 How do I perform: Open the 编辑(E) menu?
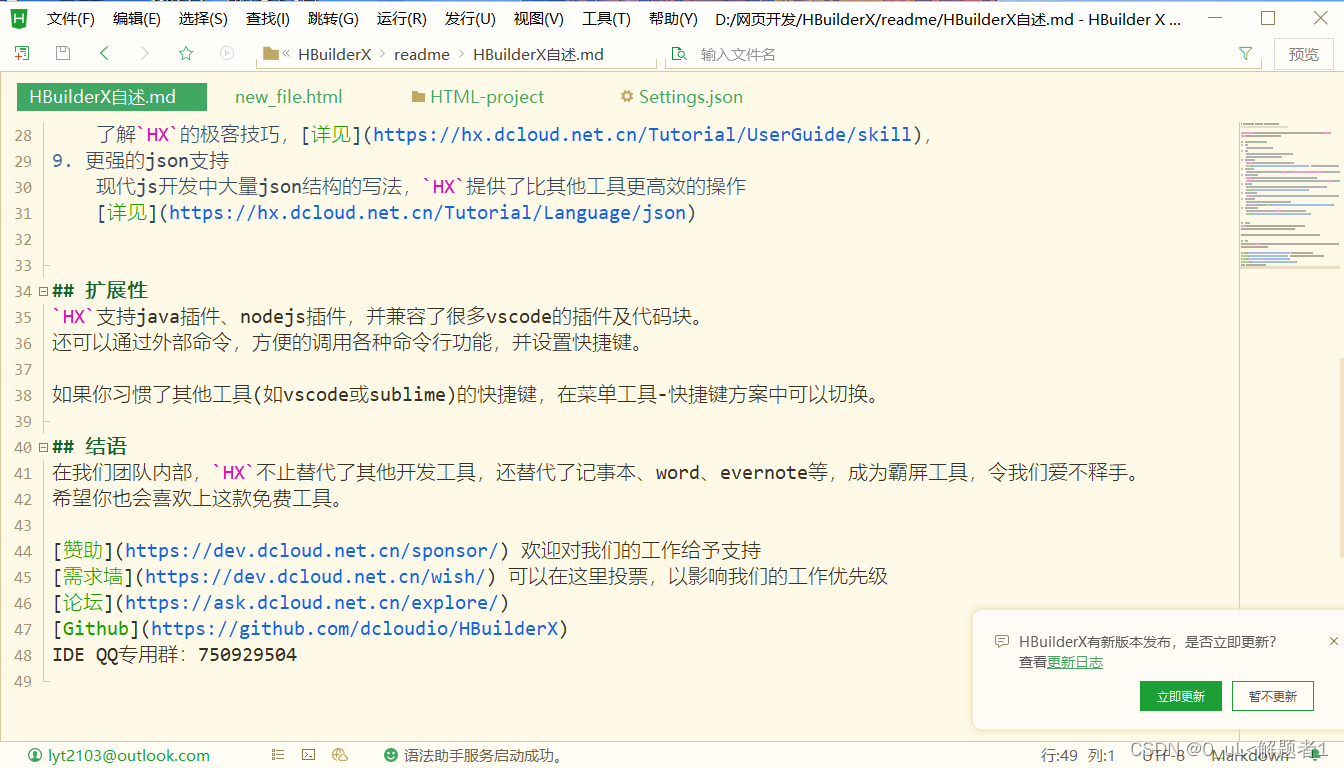coord(137,19)
